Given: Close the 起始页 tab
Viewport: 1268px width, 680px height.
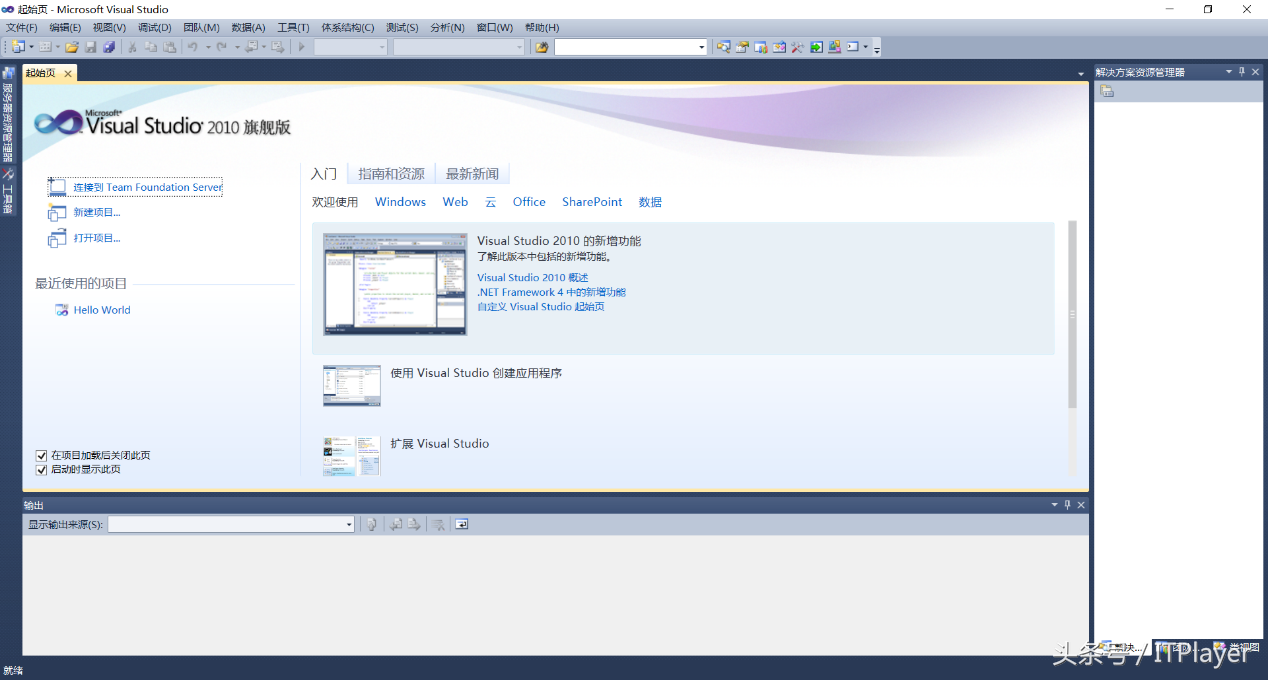Looking at the screenshot, I should pos(68,73).
